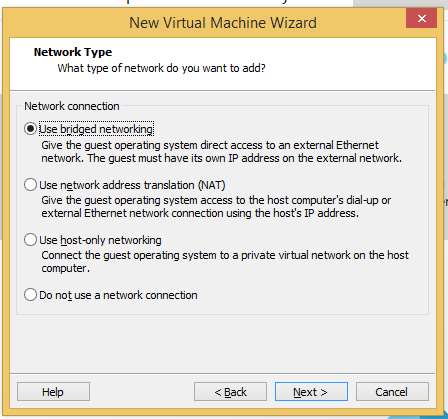The height and width of the screenshot is (419, 448).
Task: Click the 'New Virtual Machine Wizard' title bar
Action: (x=223, y=23)
